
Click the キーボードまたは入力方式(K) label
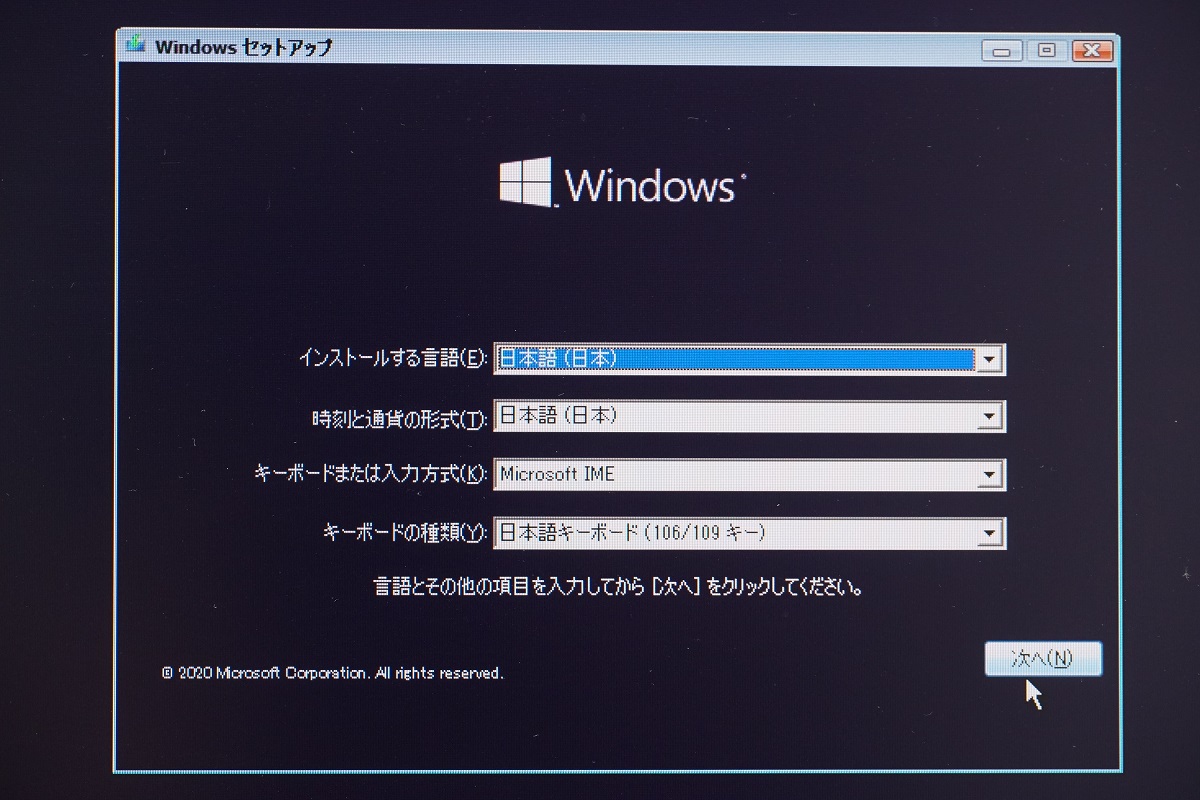(371, 475)
